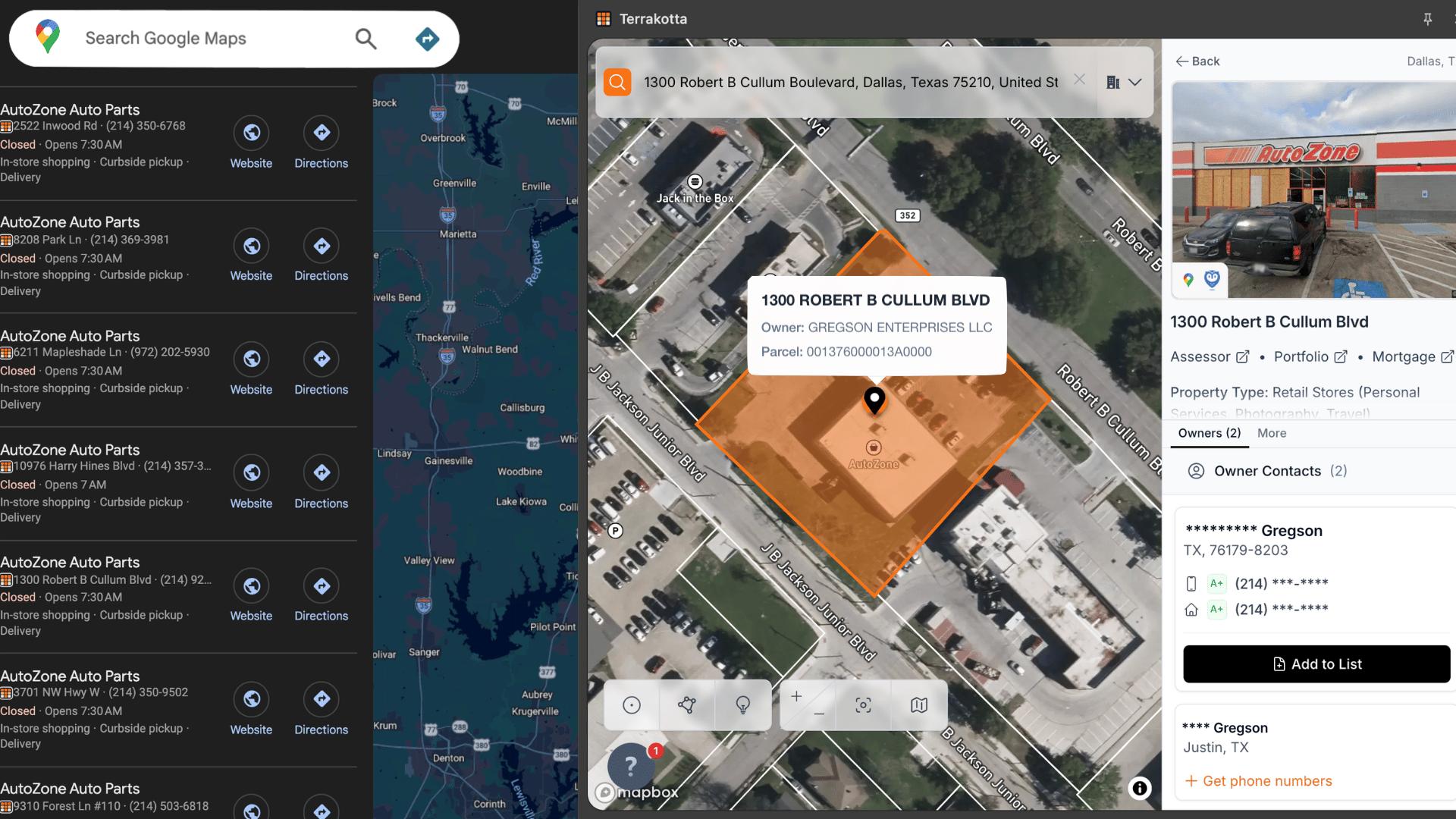Click the orange search icon in Terrakotta
Image resolution: width=1456 pixels, height=819 pixels.
617,82
